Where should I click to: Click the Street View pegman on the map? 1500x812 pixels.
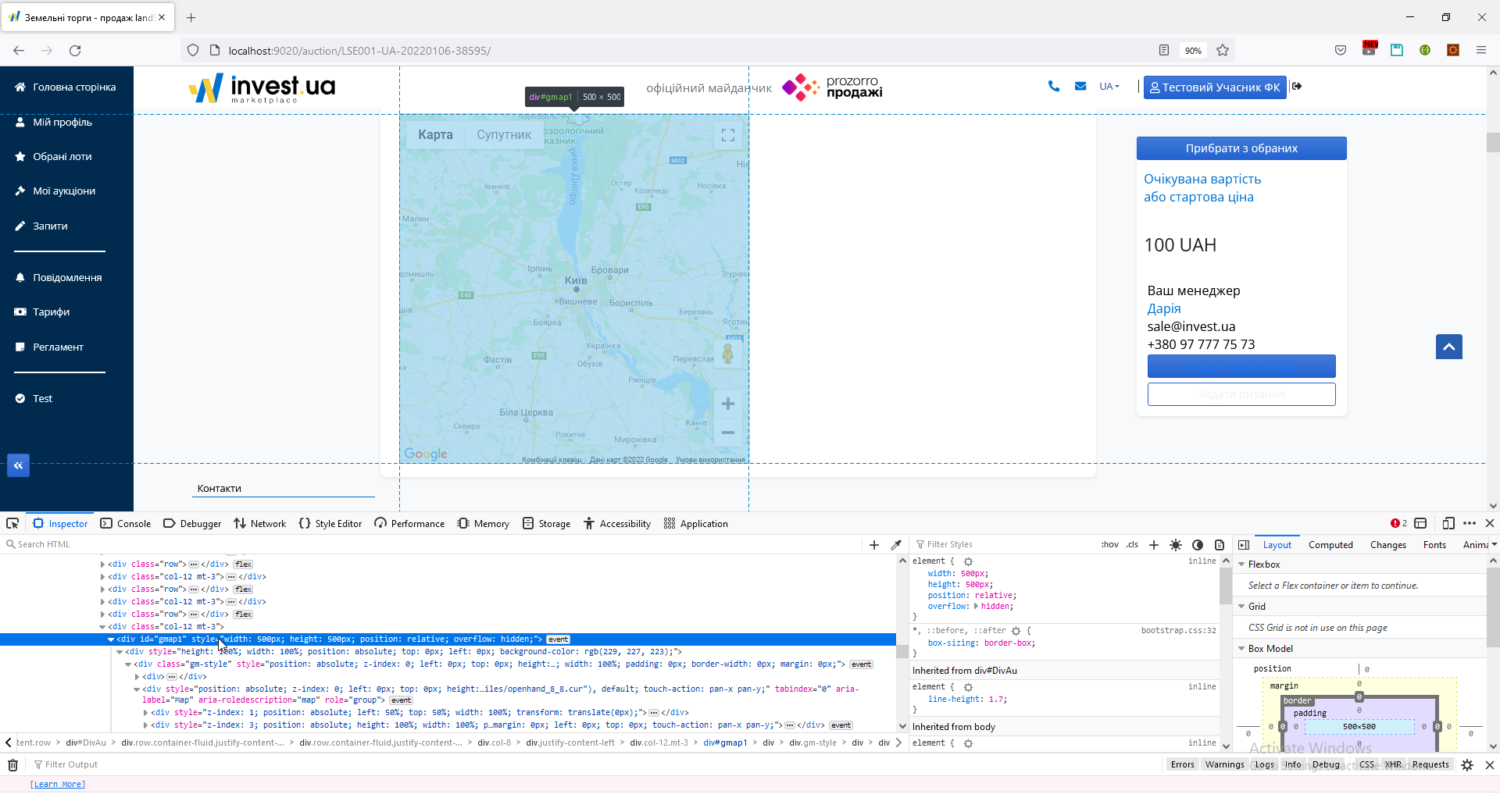728,354
